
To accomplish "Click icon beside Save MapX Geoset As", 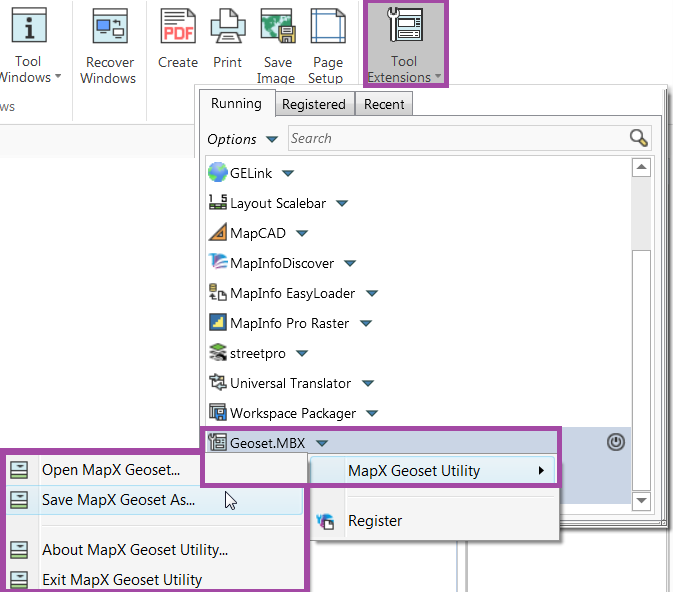I will point(19,500).
